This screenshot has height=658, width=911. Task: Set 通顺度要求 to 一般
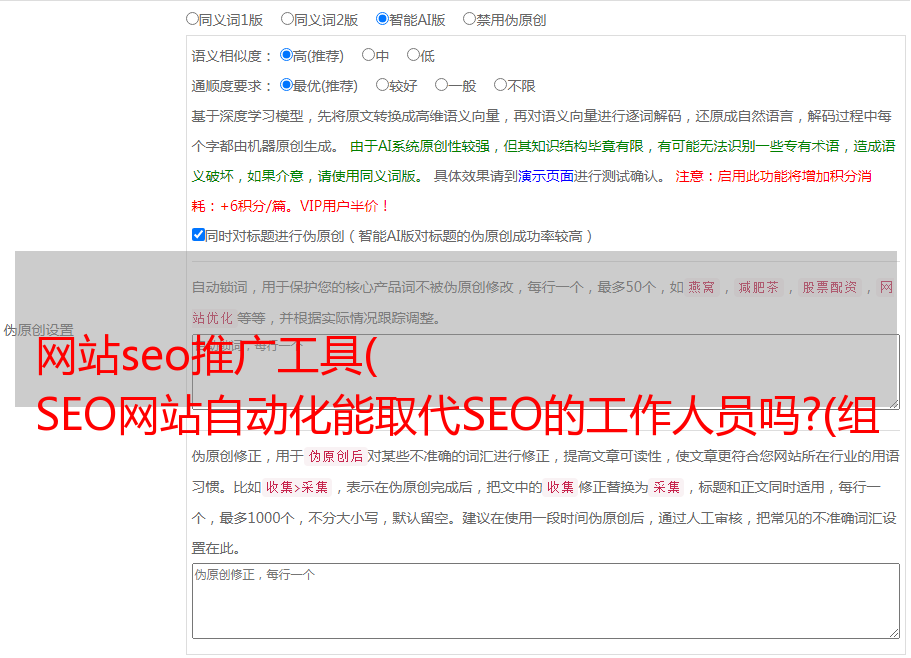(442, 85)
